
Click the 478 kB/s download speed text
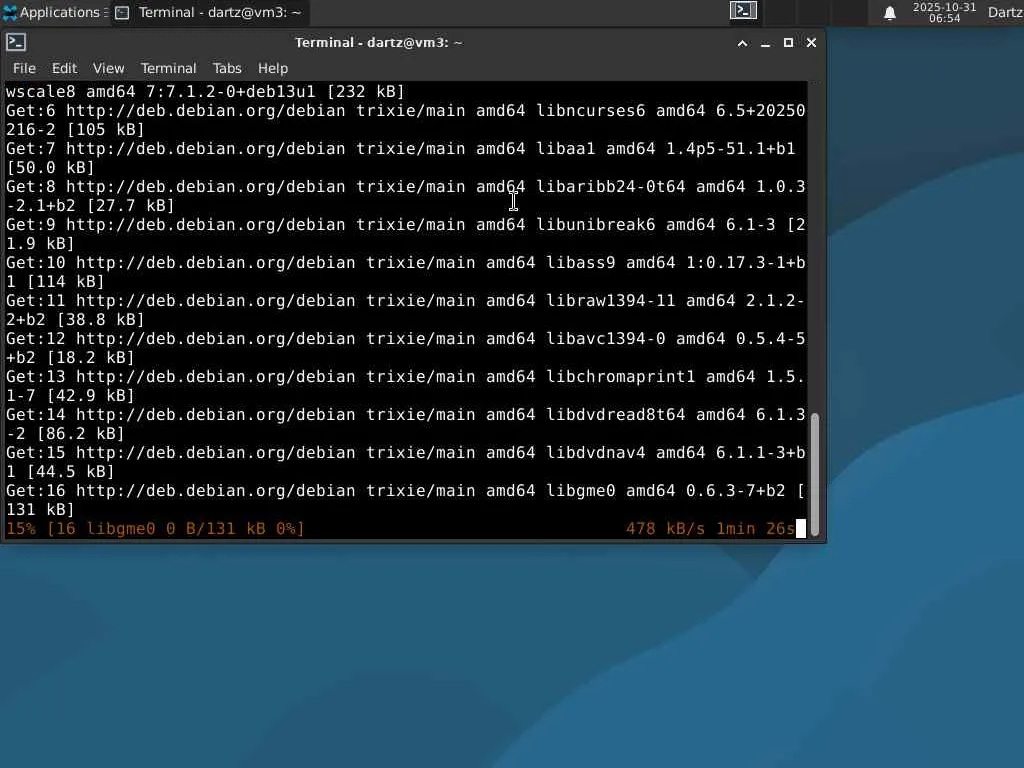pyautogui.click(x=665, y=528)
